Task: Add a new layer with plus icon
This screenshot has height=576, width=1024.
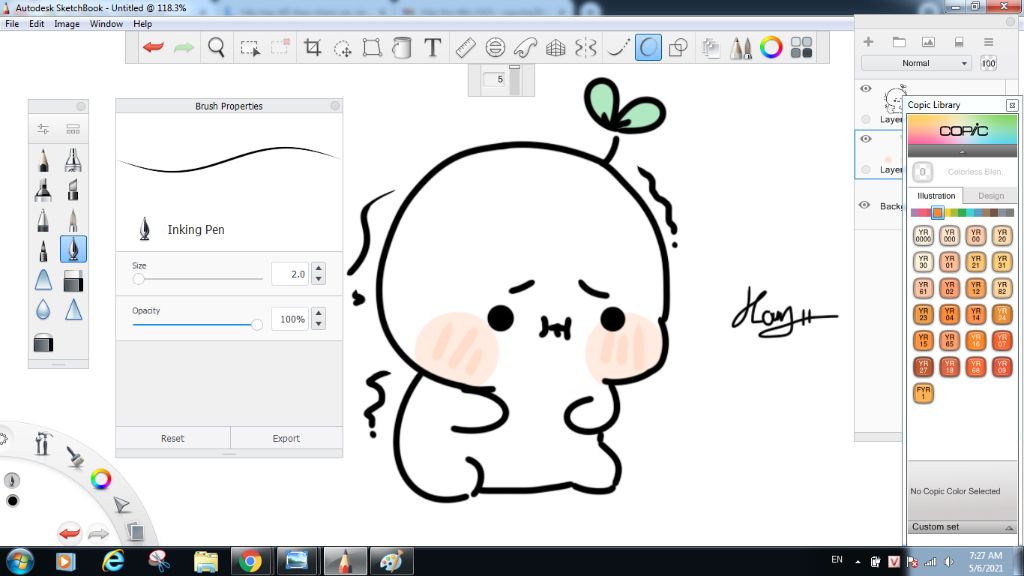Action: [x=868, y=42]
